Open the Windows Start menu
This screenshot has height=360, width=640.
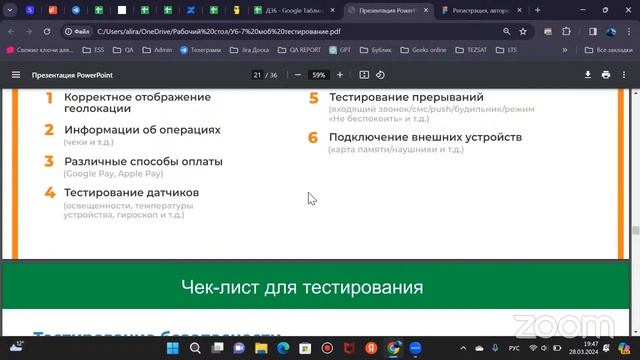[x=173, y=348]
